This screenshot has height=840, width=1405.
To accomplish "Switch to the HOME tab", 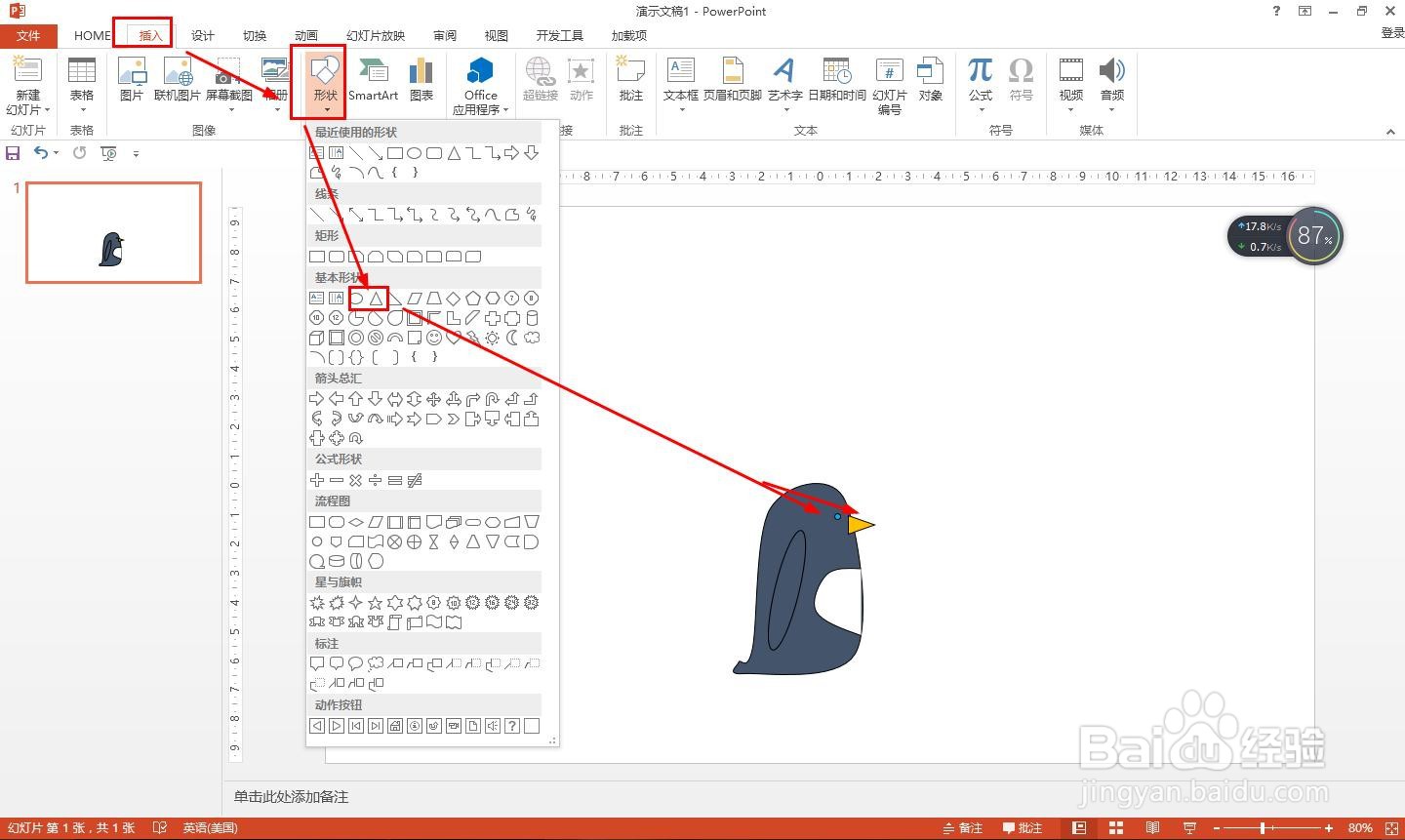I will 93,35.
